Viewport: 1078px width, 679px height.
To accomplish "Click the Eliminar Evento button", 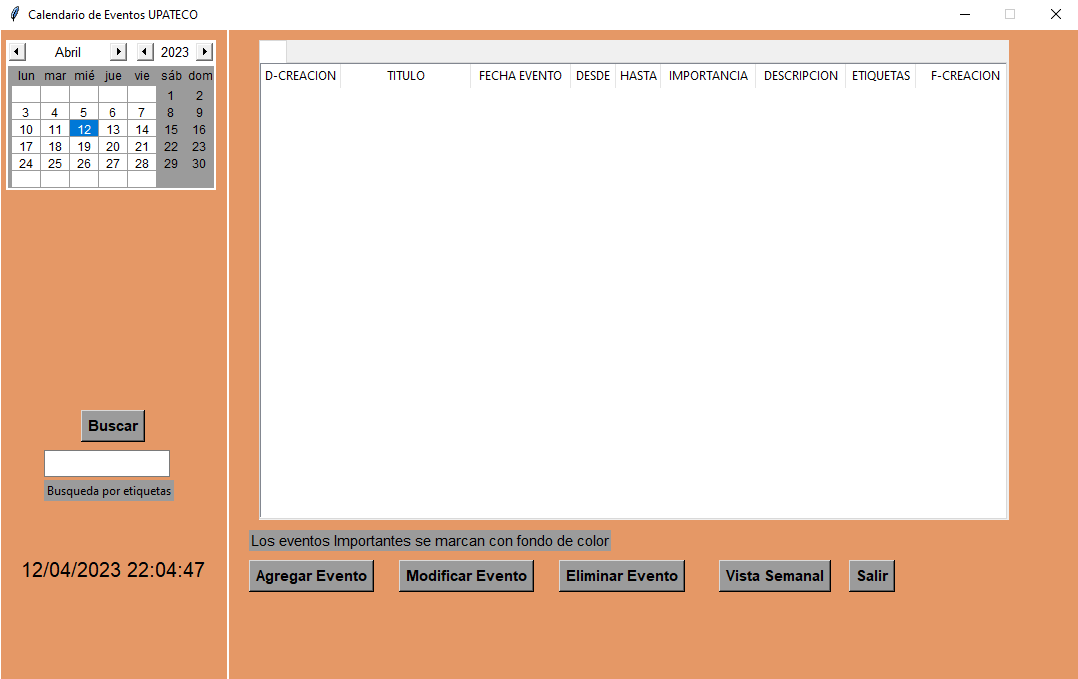I will point(621,575).
